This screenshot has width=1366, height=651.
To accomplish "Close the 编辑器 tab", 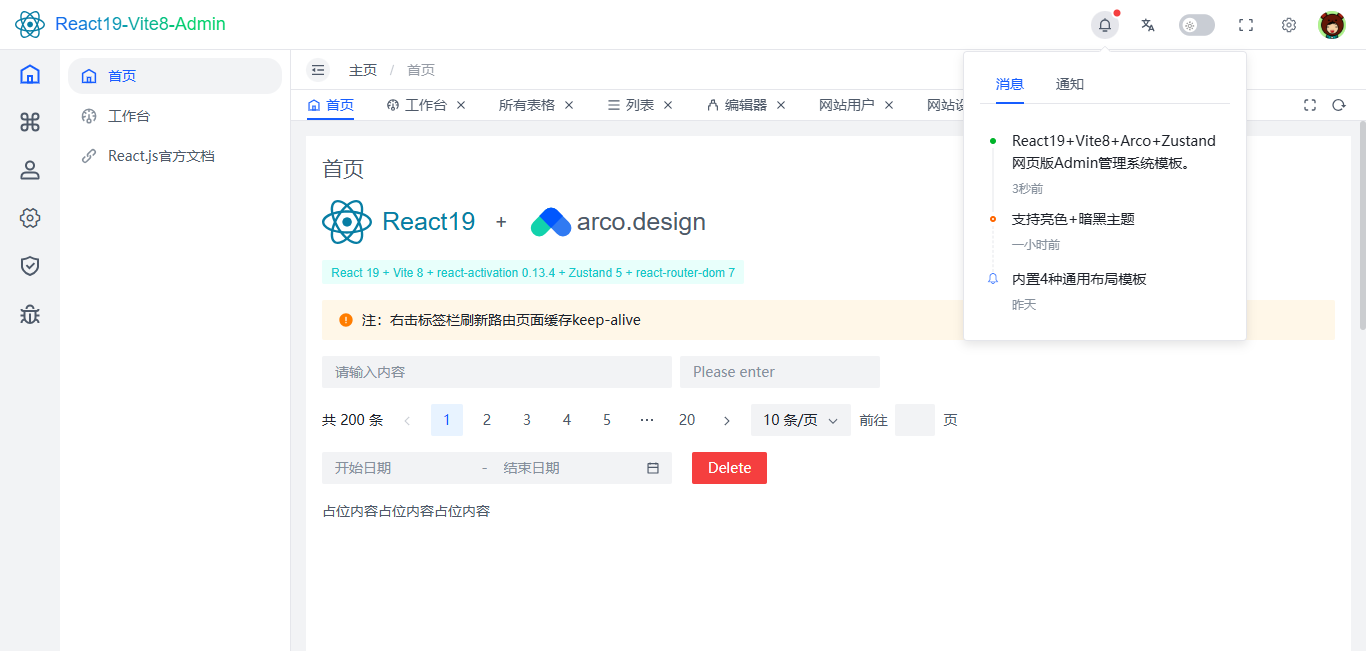I will (x=781, y=105).
